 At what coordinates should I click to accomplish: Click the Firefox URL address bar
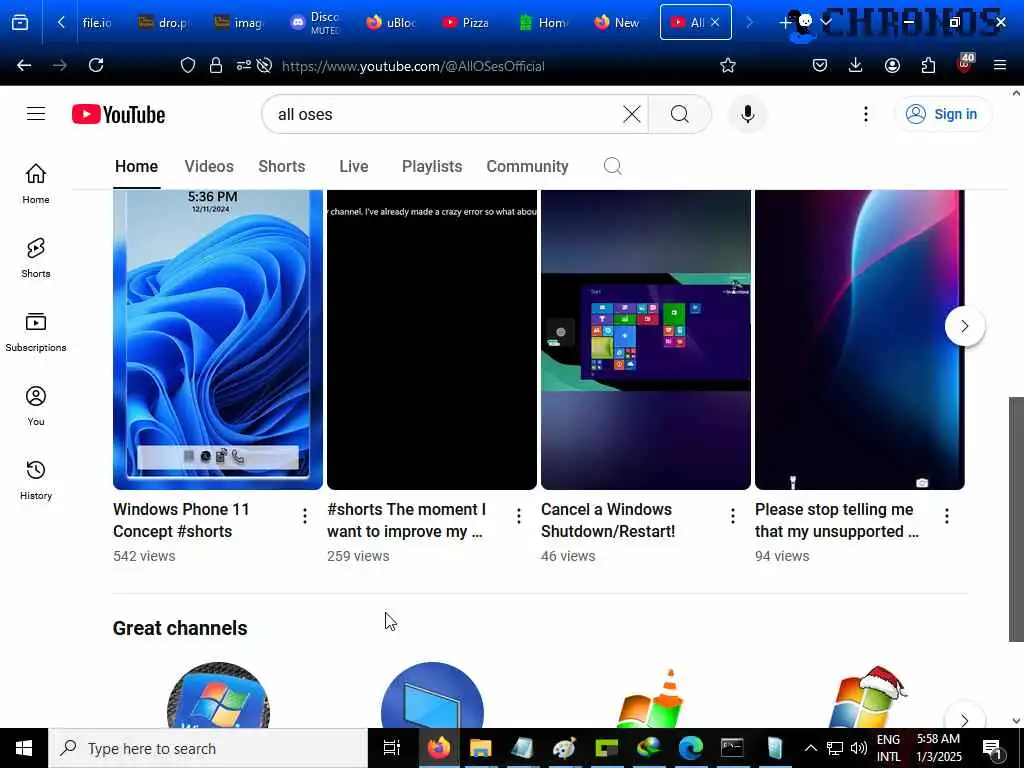pyautogui.click(x=493, y=66)
